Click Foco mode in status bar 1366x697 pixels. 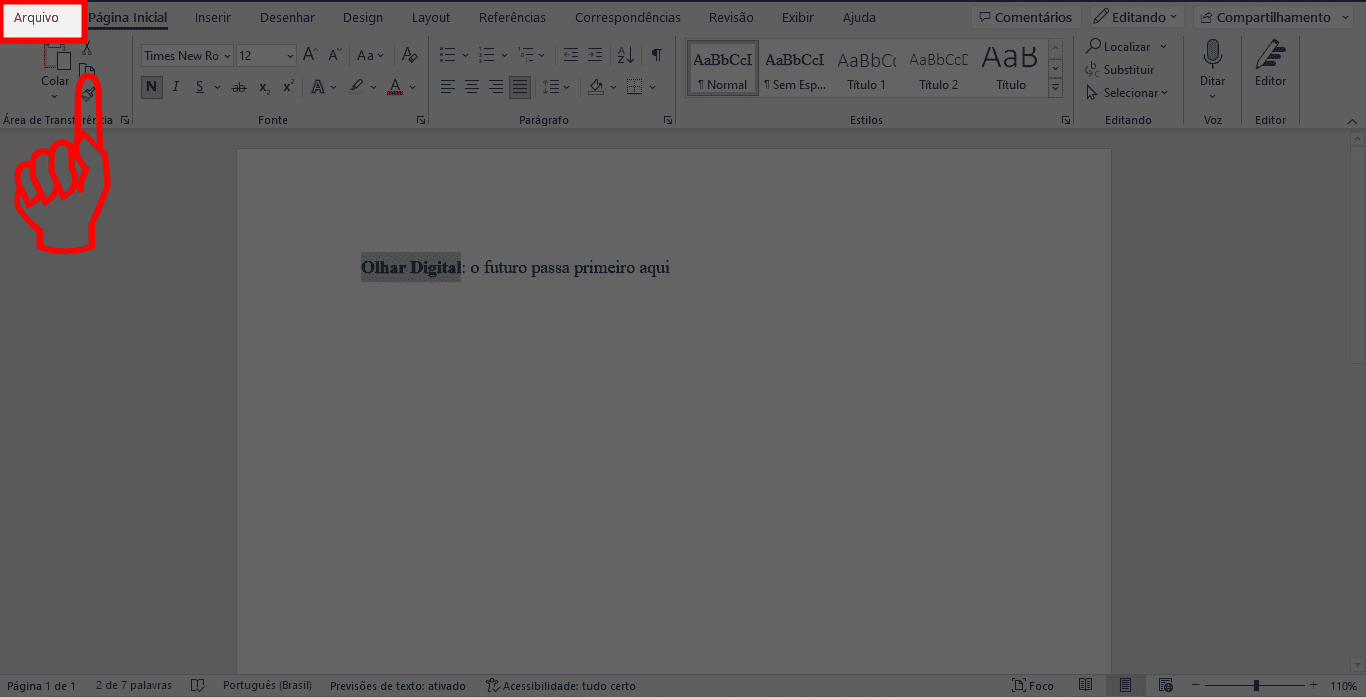(x=1033, y=686)
